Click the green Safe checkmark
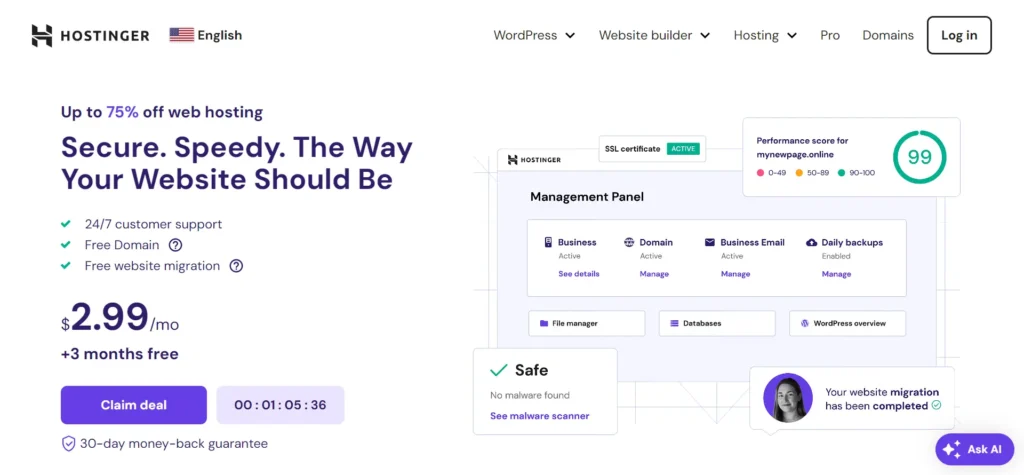1024x475 pixels. [x=498, y=371]
